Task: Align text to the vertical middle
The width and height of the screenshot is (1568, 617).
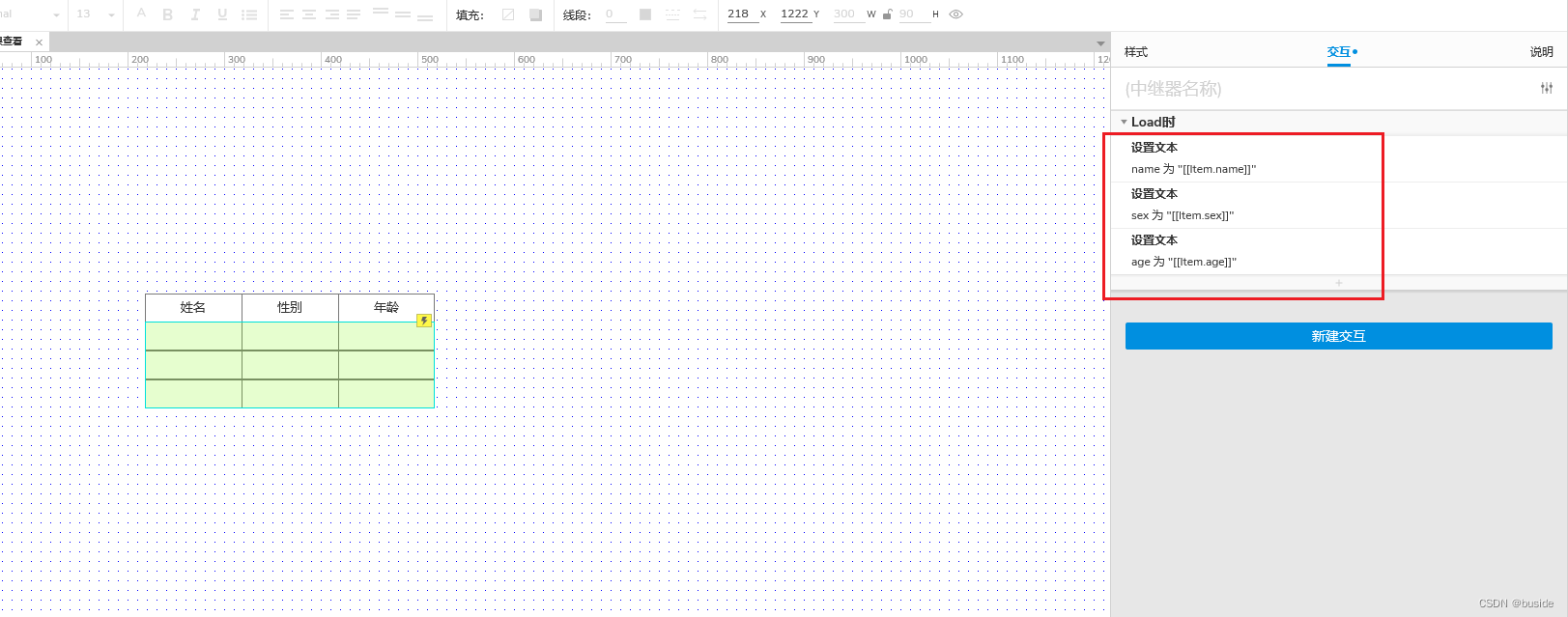Action: coord(403,14)
